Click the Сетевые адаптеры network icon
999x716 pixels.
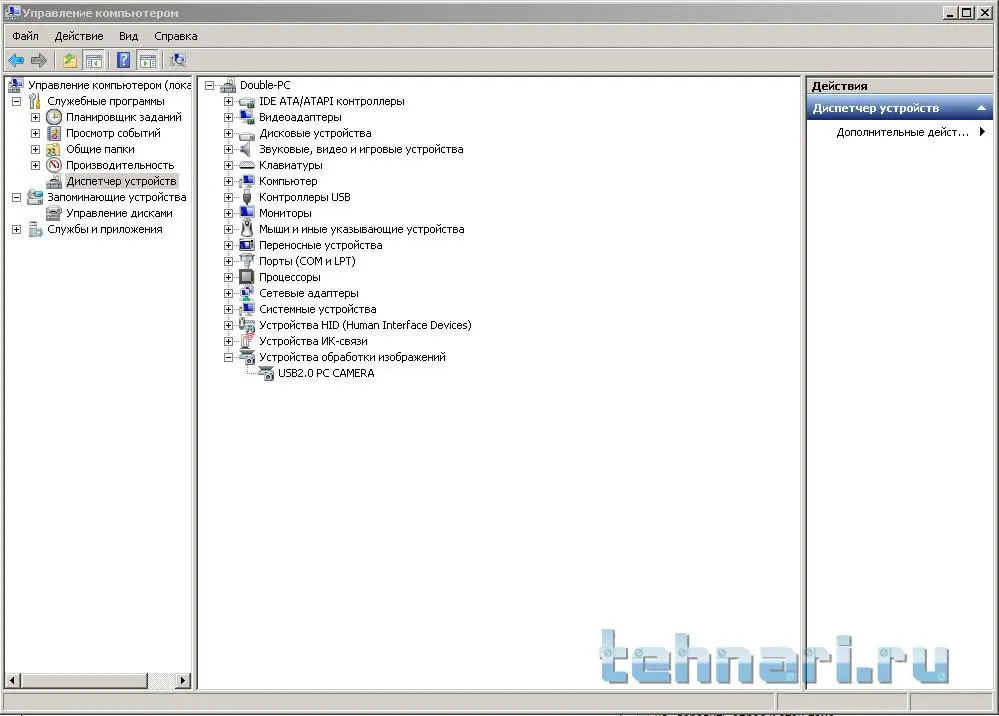[x=247, y=293]
